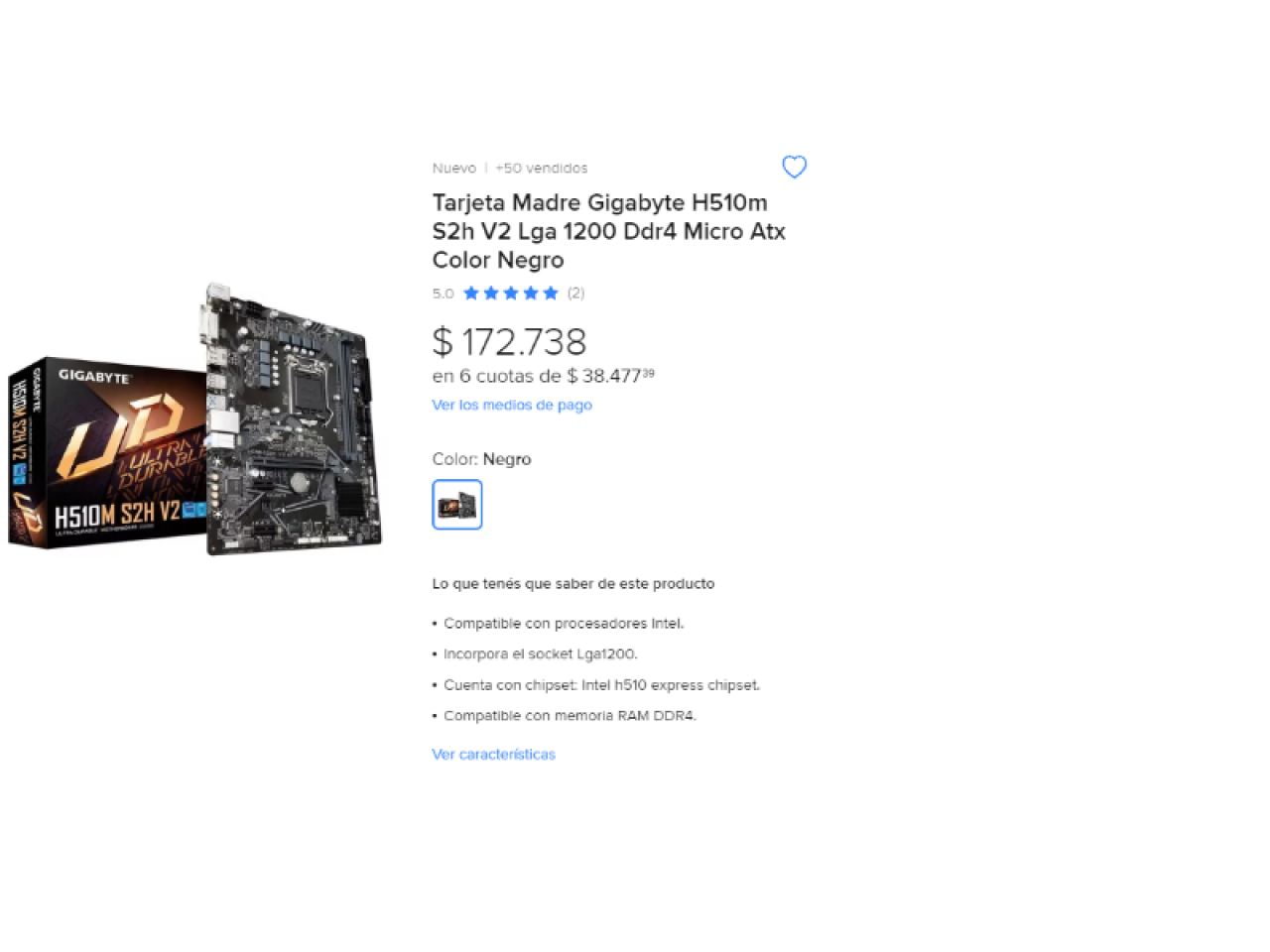Click Lo que tenés que saber heading
This screenshot has height=952, width=1270.
coord(572,583)
